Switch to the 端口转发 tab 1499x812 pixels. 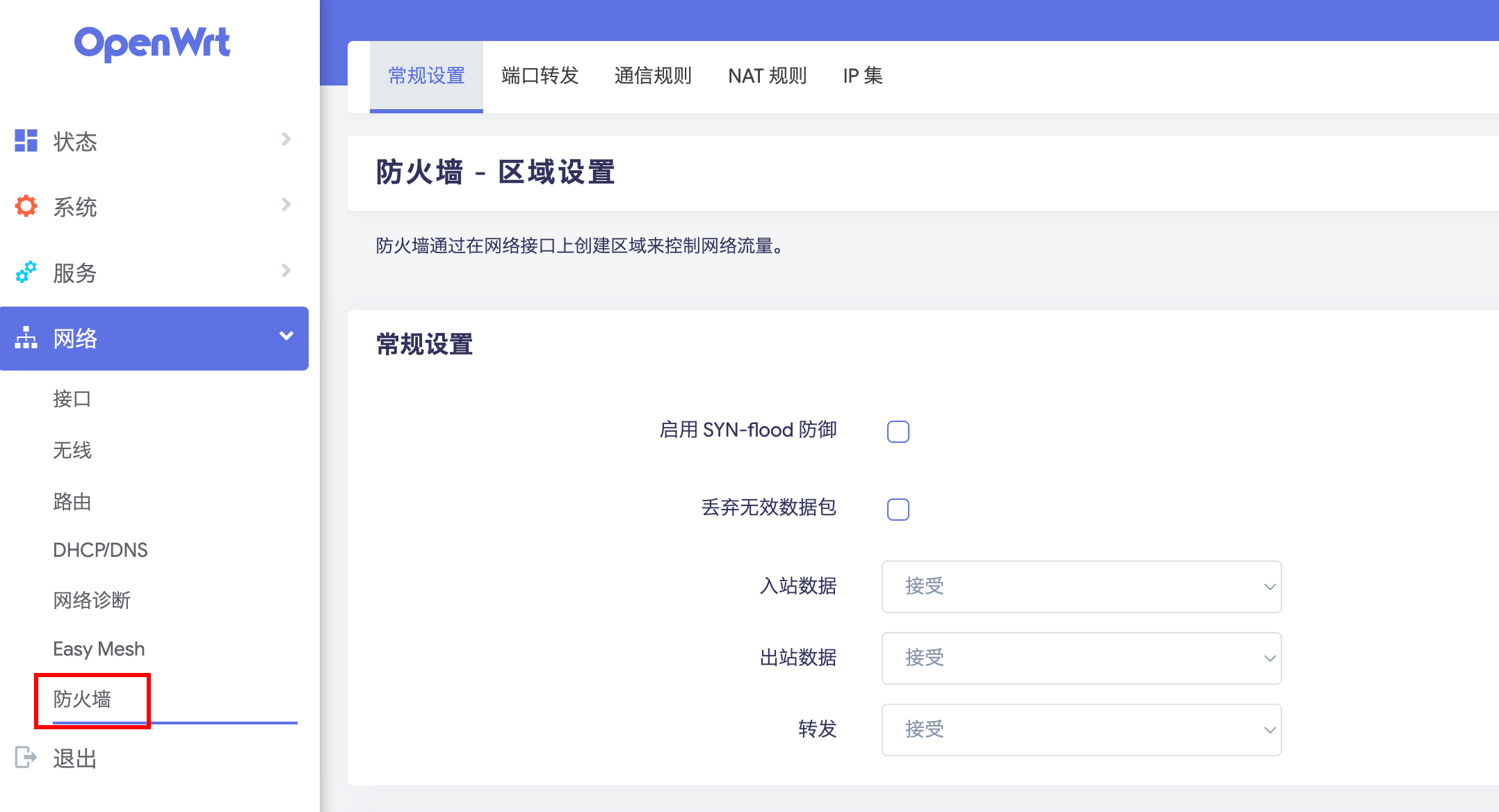pyautogui.click(x=540, y=76)
